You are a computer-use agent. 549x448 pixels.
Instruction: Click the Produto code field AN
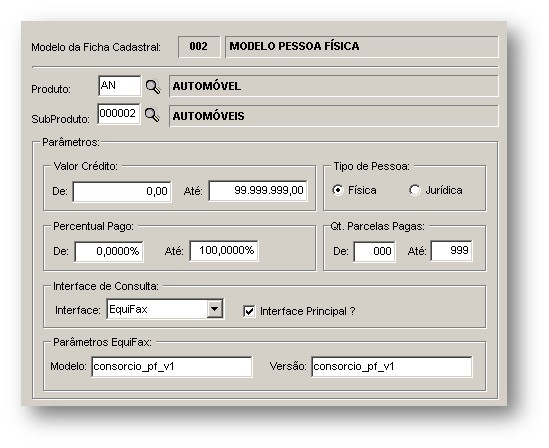[120, 86]
